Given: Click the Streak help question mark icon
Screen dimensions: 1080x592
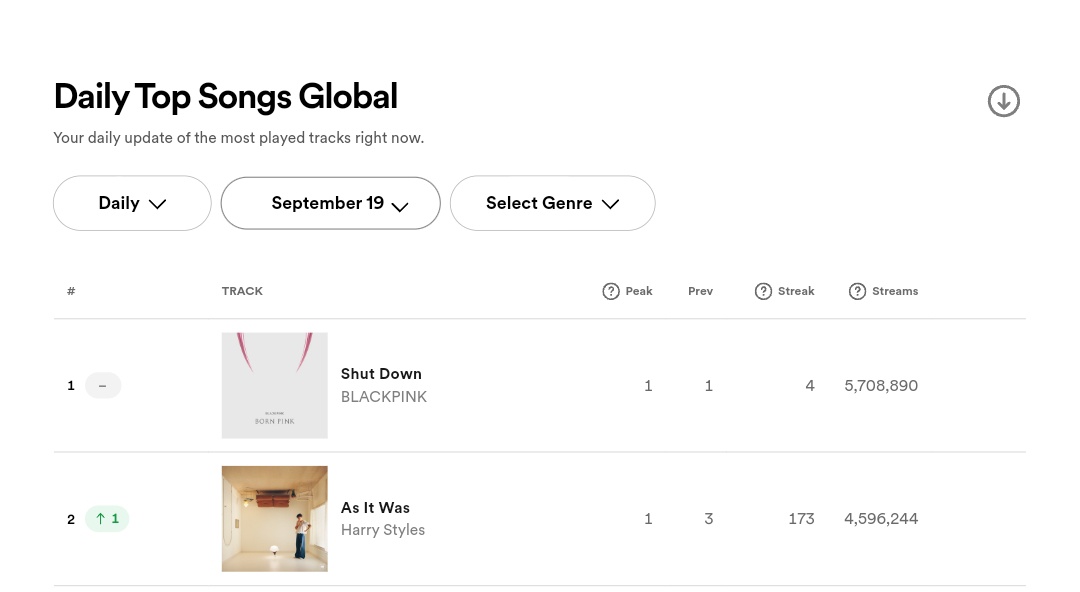Looking at the screenshot, I should click(763, 292).
